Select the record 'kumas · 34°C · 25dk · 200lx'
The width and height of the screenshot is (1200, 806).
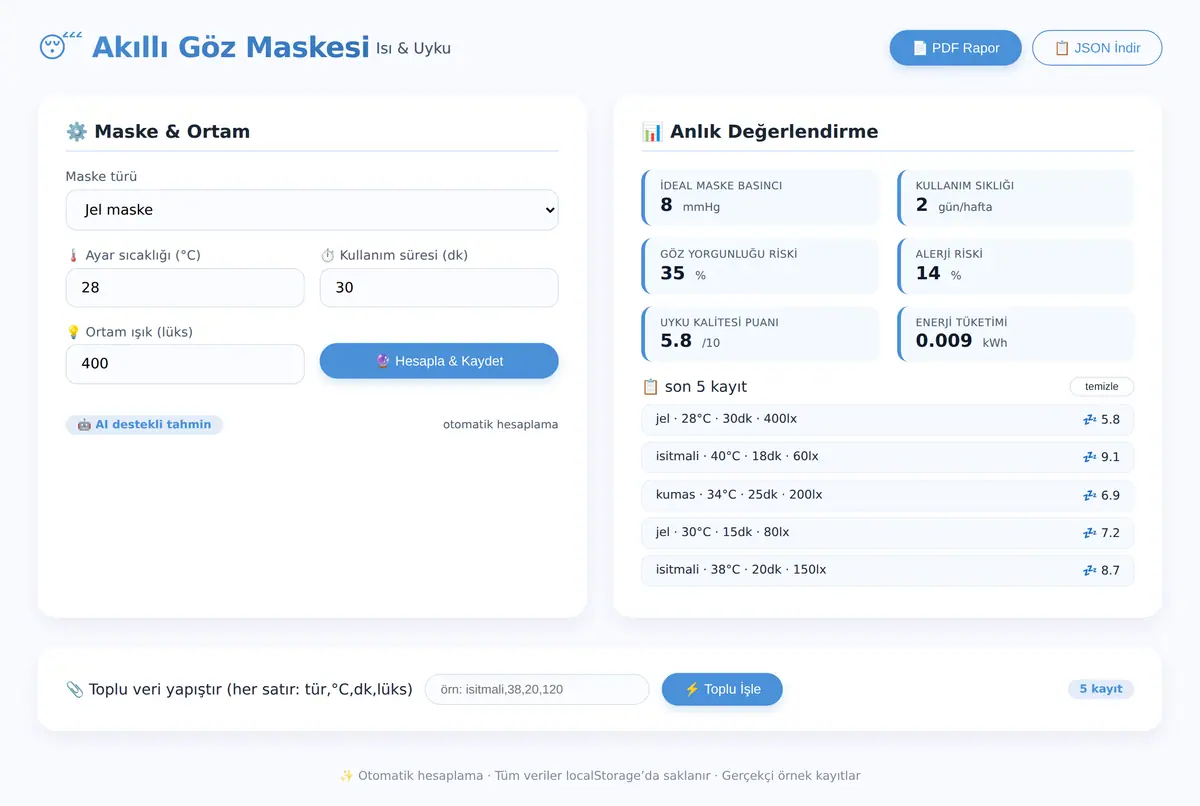(x=888, y=495)
